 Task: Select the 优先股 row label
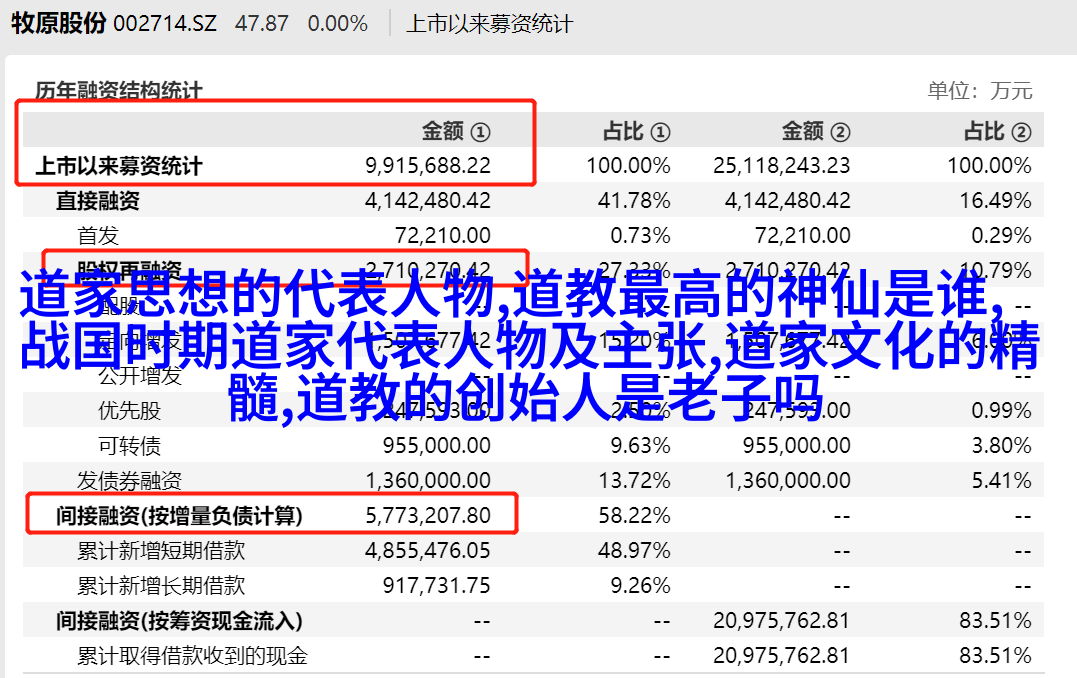click(129, 411)
